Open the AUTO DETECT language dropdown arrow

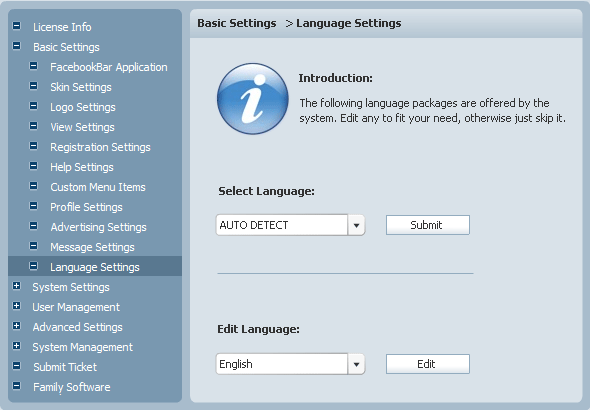pos(356,225)
